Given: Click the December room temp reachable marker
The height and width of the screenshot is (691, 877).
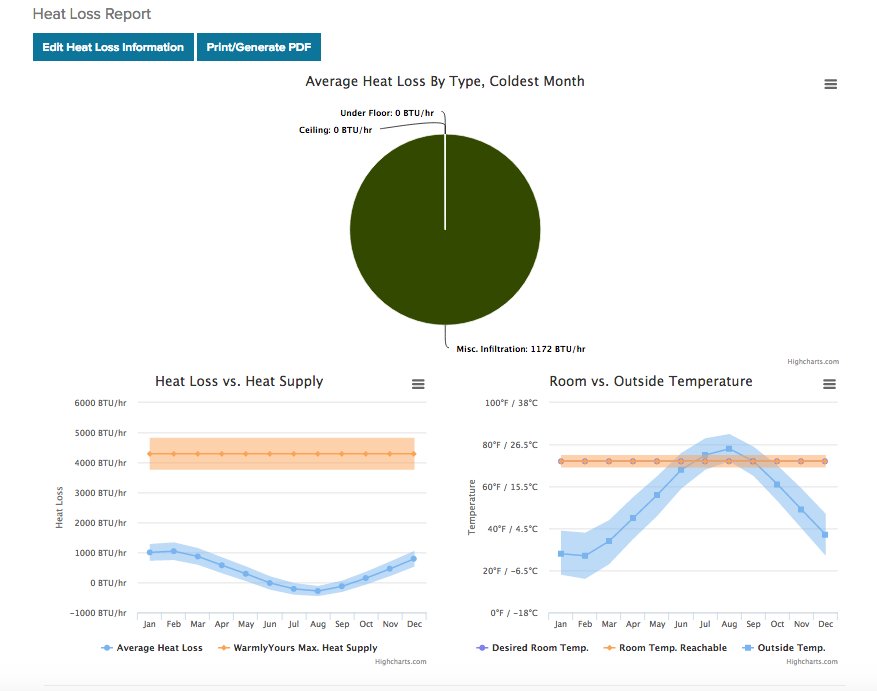Looking at the screenshot, I should (825, 461).
